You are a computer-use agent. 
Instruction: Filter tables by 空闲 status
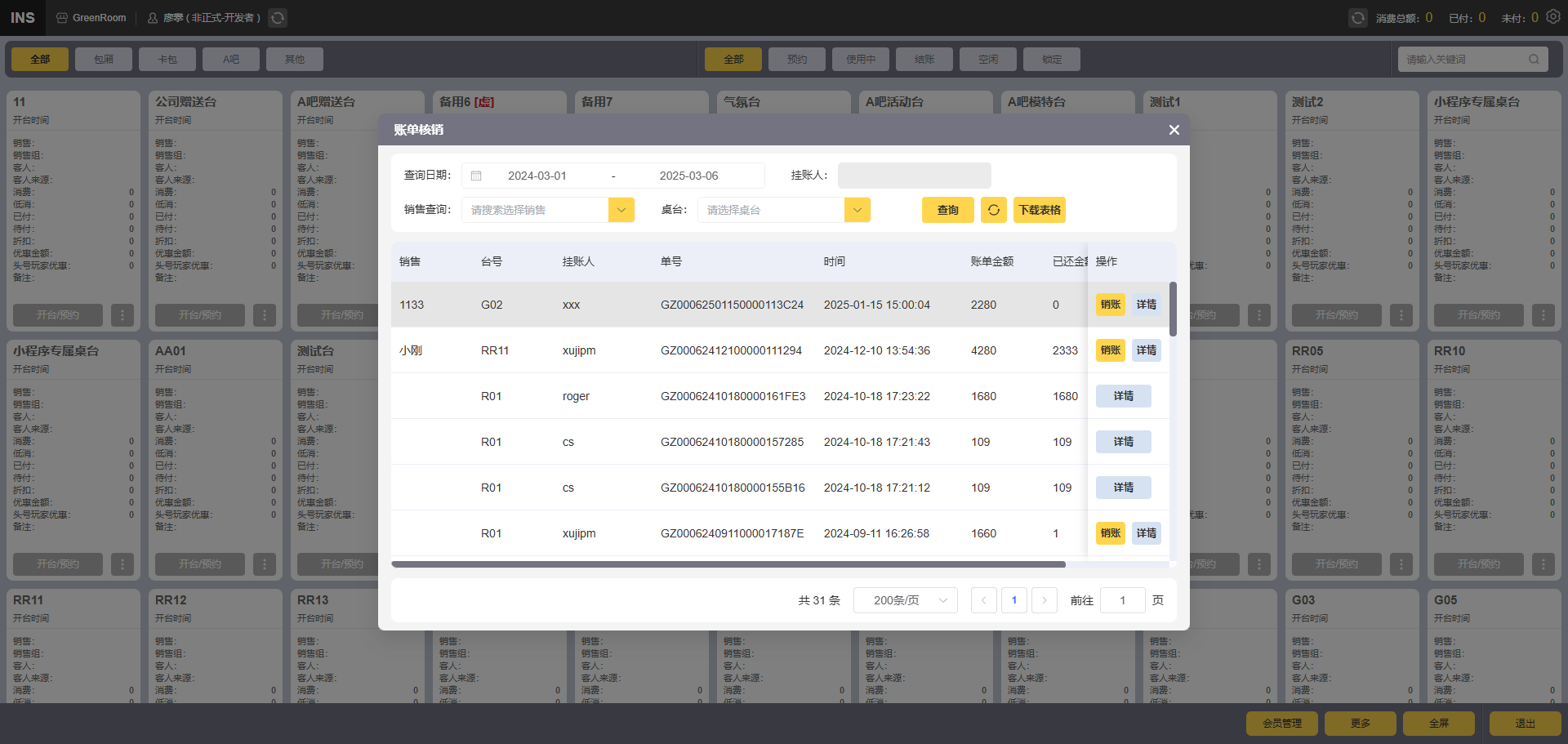tap(988, 59)
